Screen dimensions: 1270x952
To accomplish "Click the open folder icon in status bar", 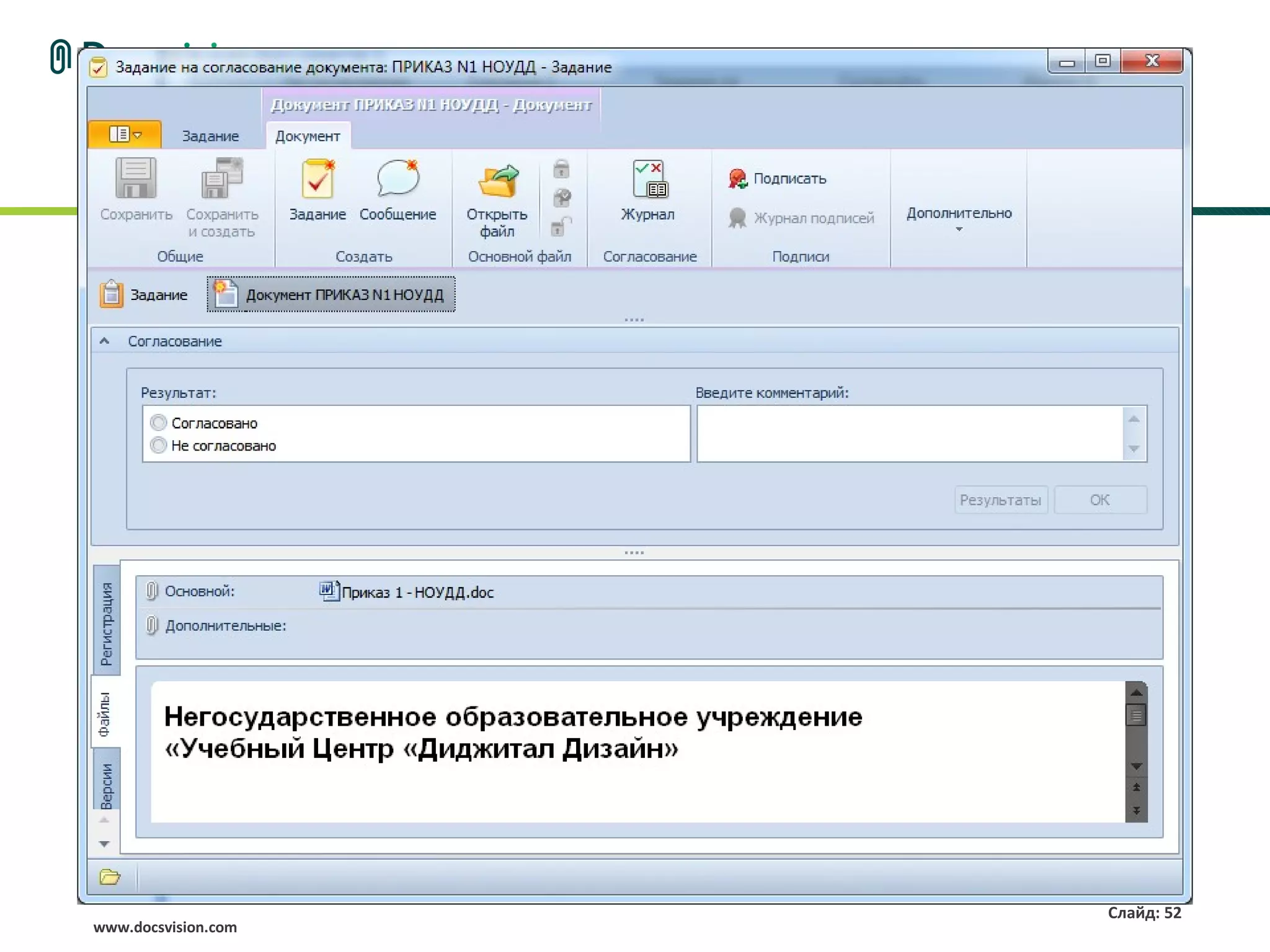I will pos(110,876).
